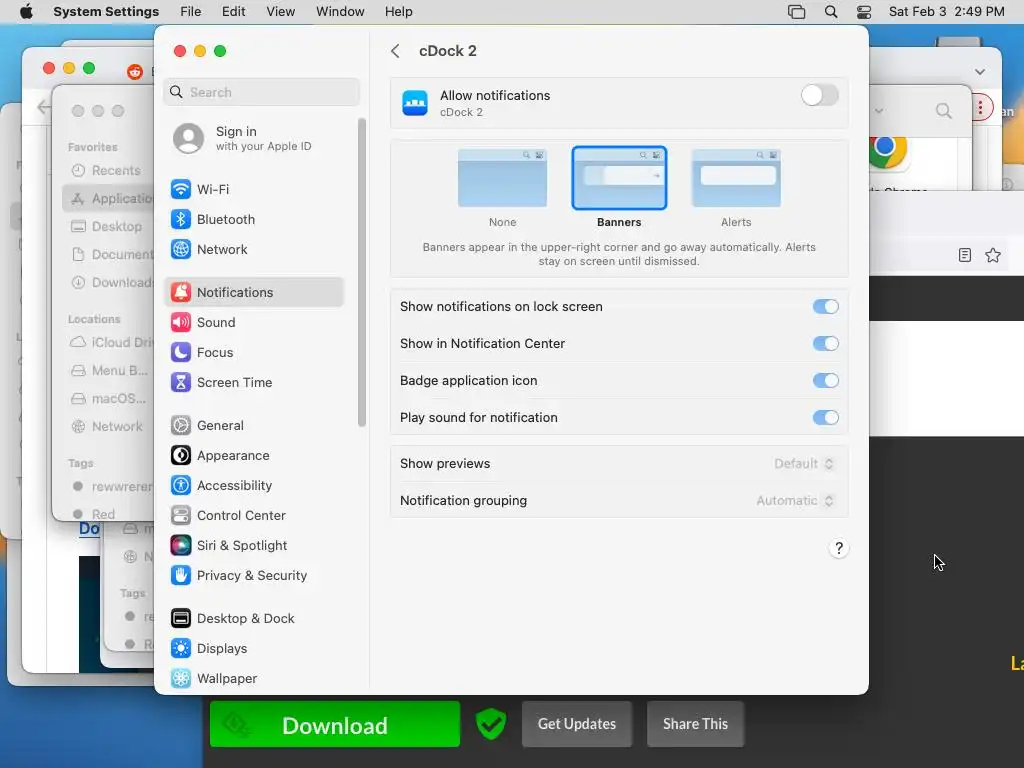Click the bookmark star in browser window
This screenshot has height=768, width=1024.
993,255
